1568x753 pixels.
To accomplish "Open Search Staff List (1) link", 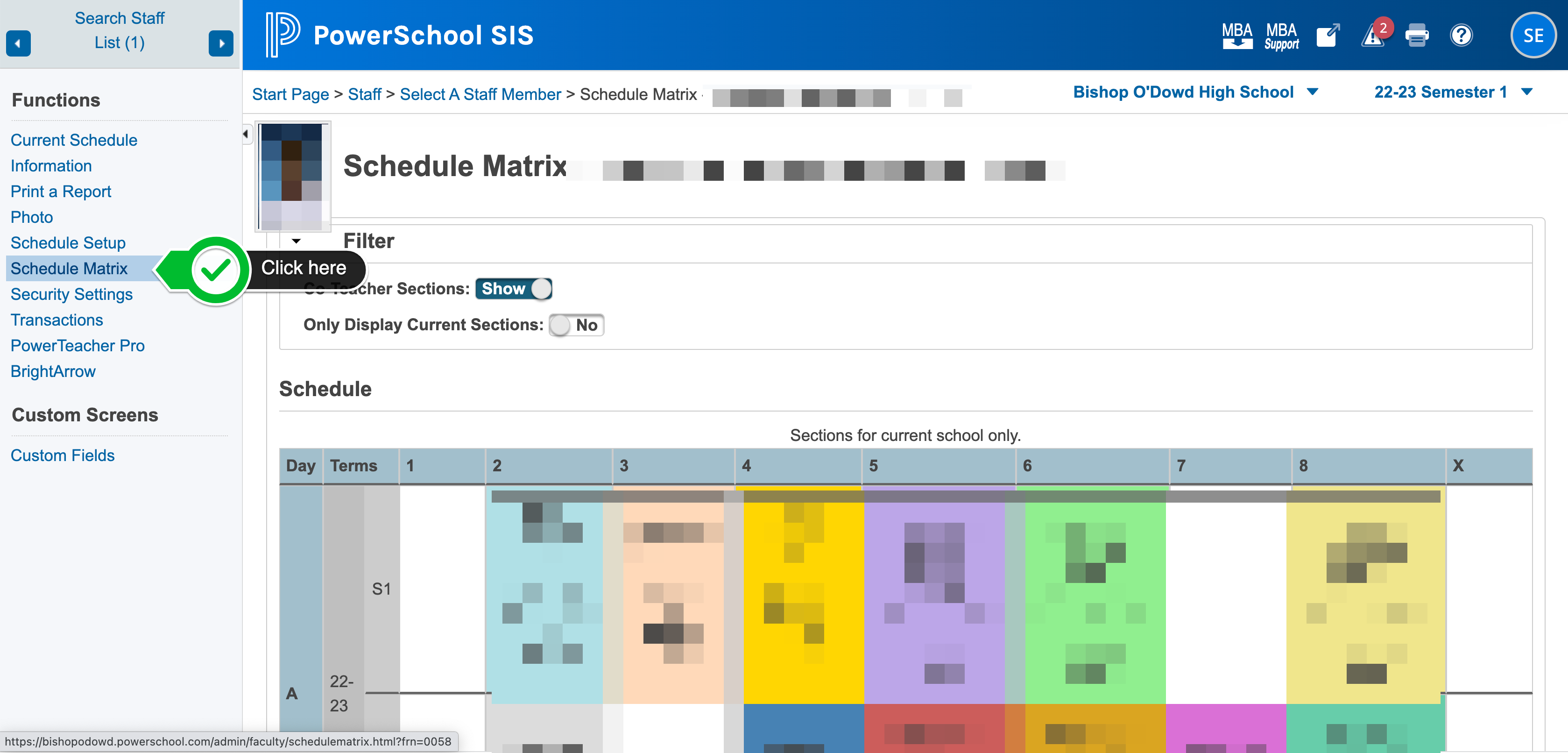I will click(x=120, y=30).
